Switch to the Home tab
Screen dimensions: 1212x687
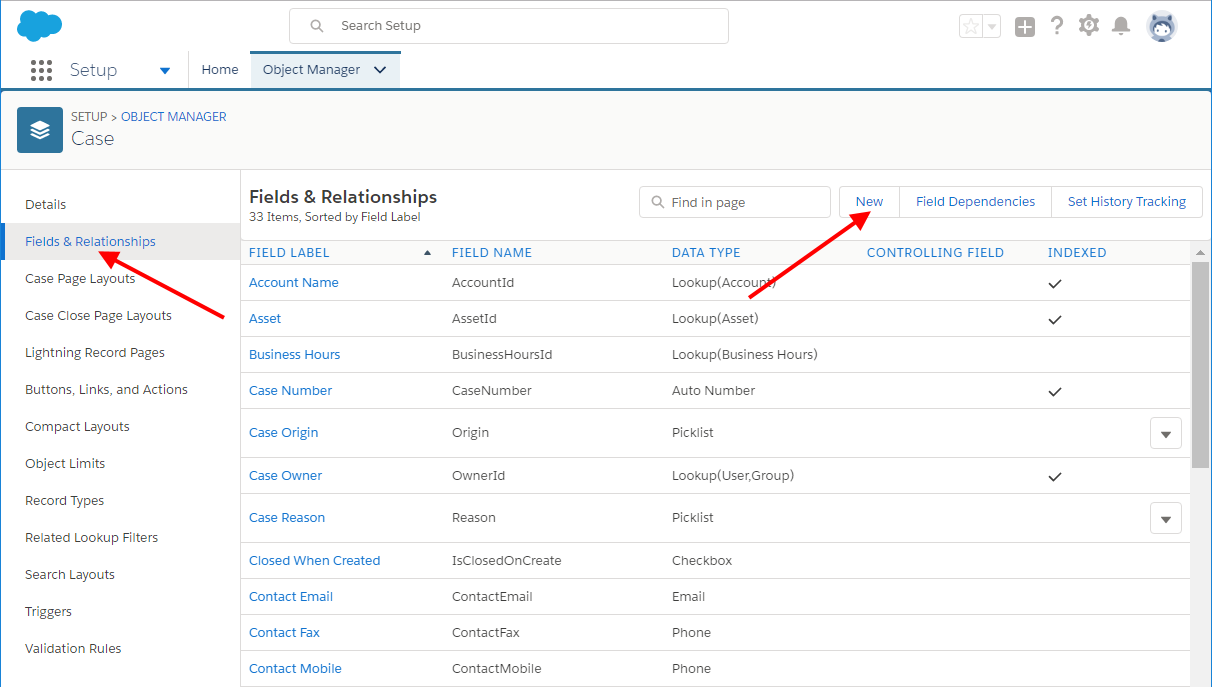coord(220,70)
